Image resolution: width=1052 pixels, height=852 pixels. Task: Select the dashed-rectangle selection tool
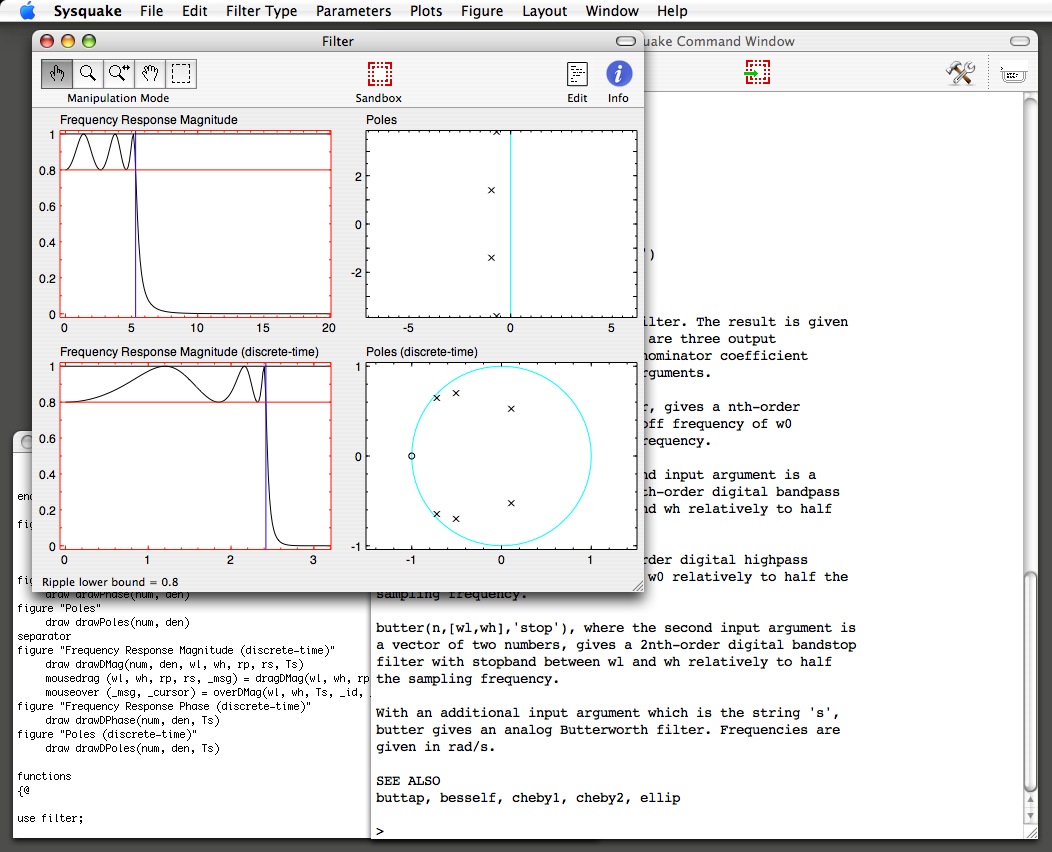[180, 73]
